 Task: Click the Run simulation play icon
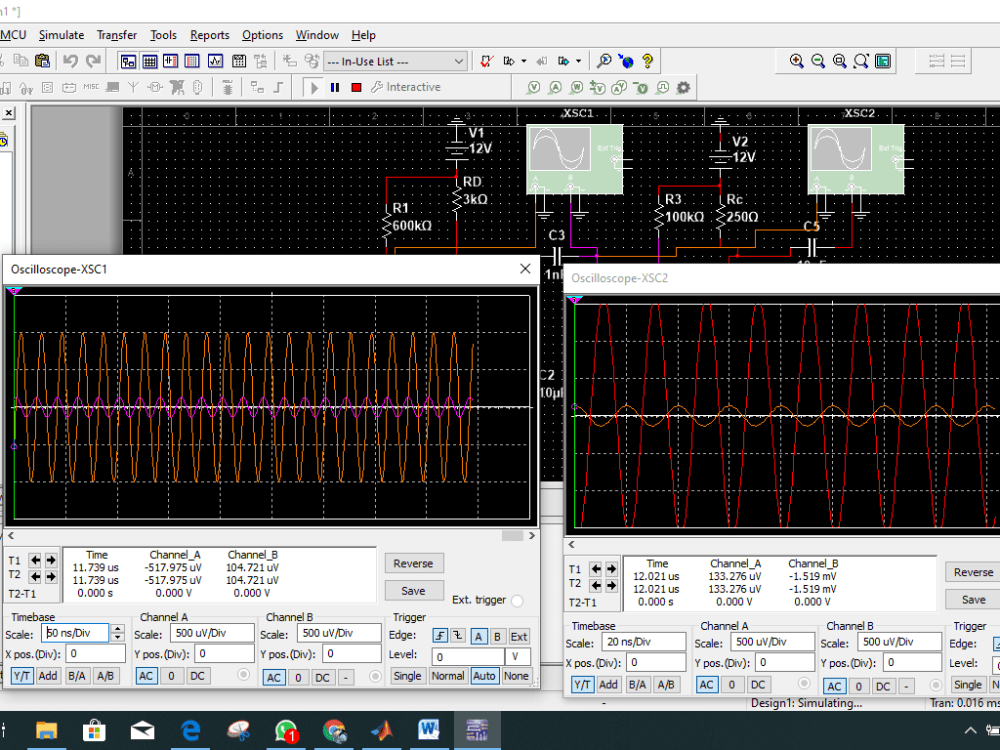pyautogui.click(x=313, y=87)
